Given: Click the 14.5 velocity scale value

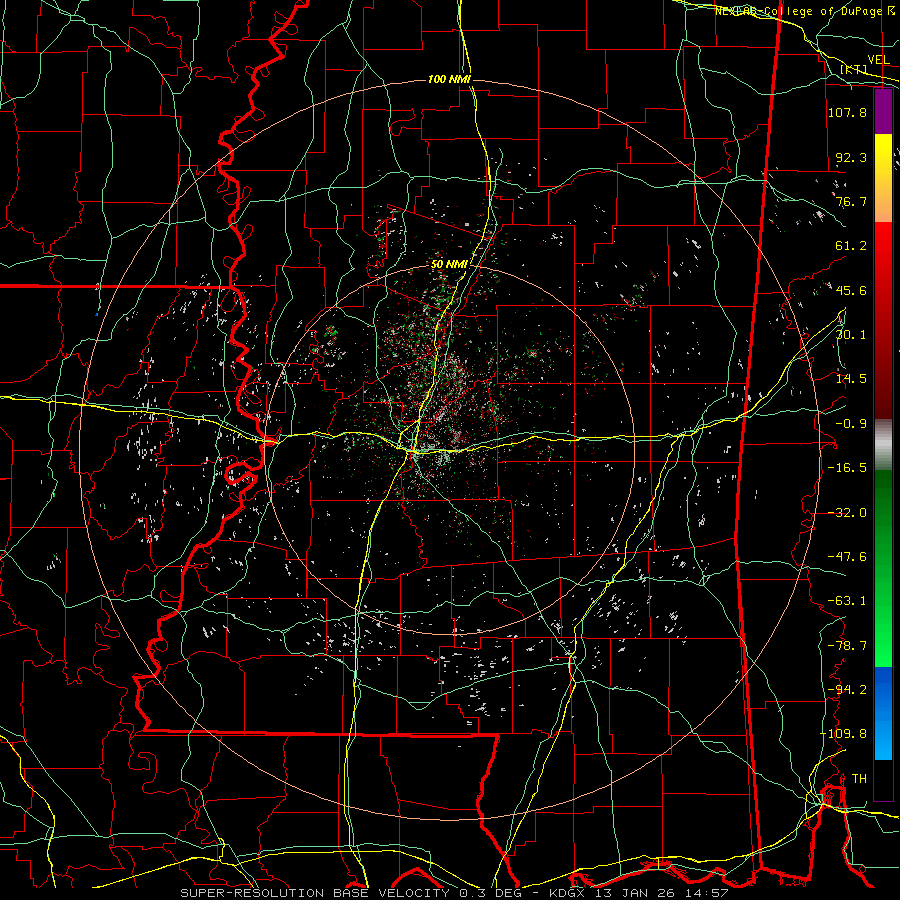Looking at the screenshot, I should coord(851,379).
